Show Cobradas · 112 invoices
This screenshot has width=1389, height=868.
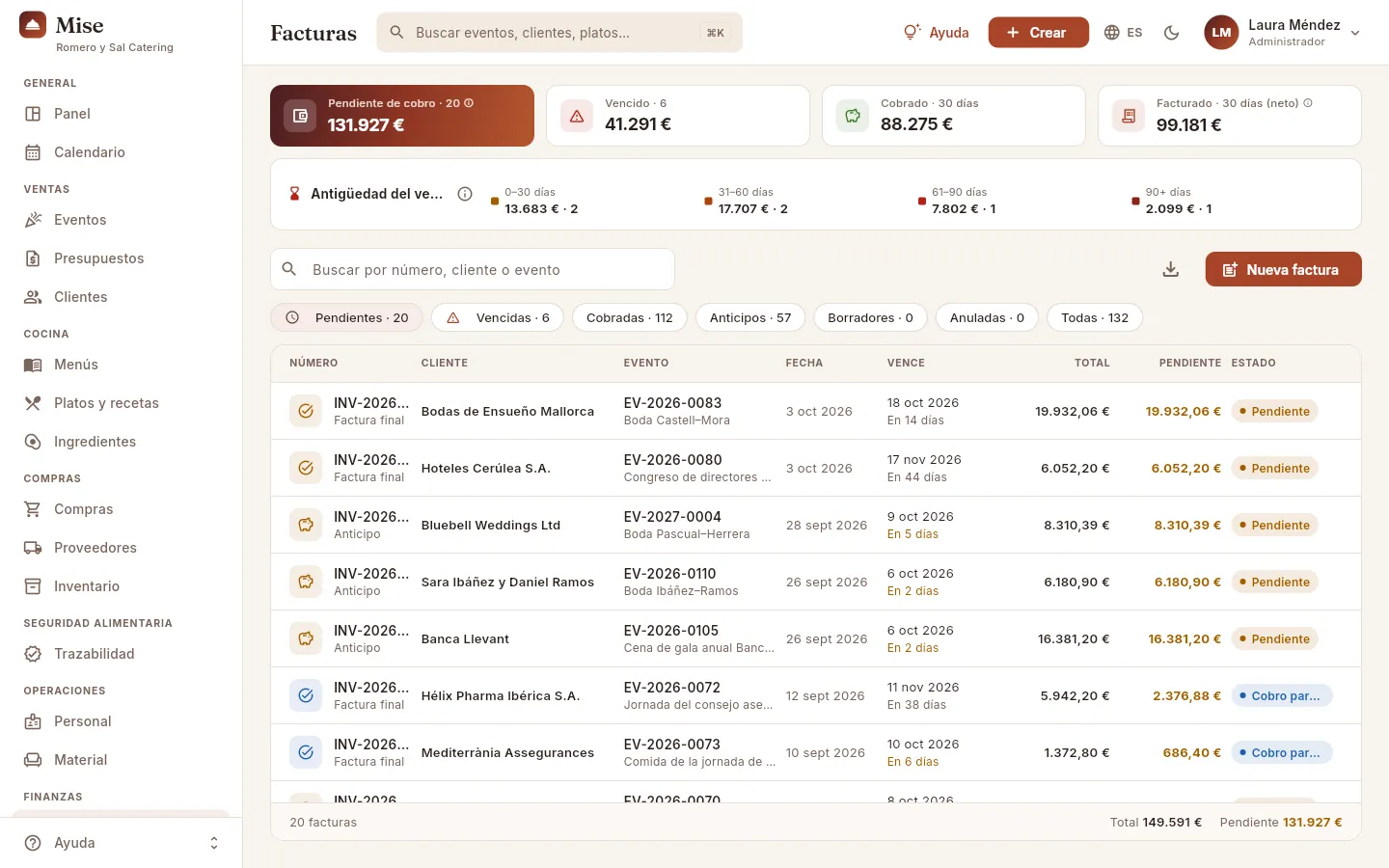[630, 317]
